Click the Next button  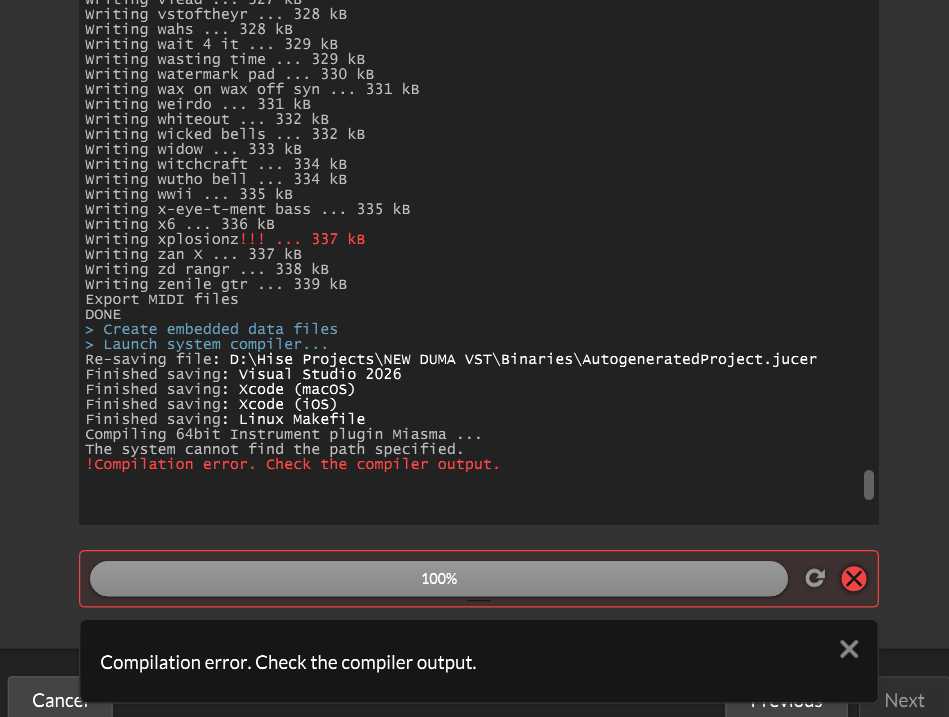tap(904, 701)
